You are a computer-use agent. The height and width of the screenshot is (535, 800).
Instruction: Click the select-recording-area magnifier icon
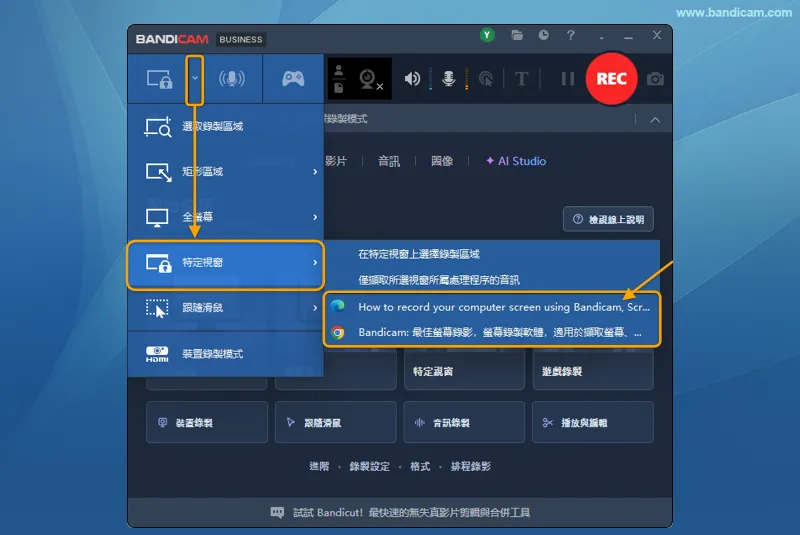(x=158, y=127)
